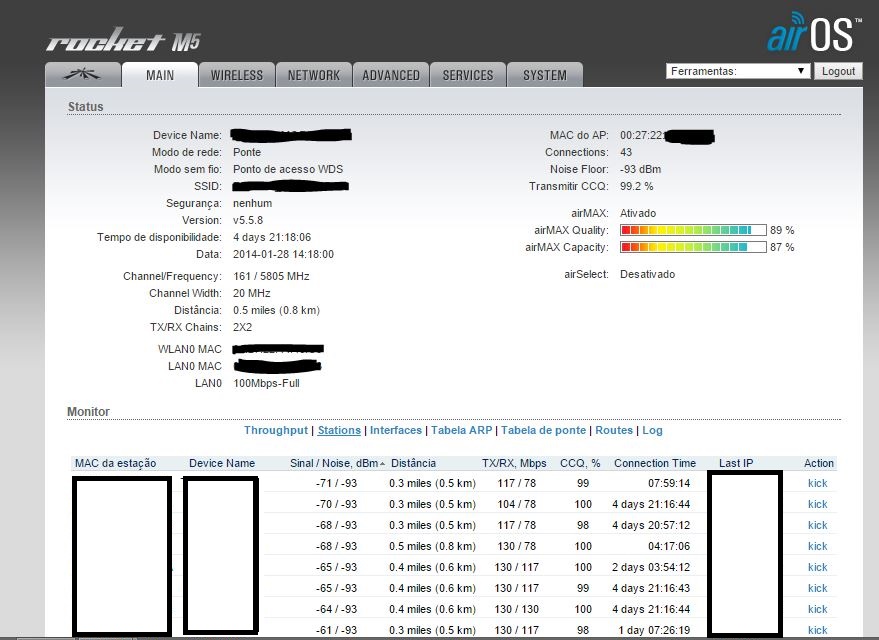
Task: Open the Log monitor link
Action: (x=652, y=430)
